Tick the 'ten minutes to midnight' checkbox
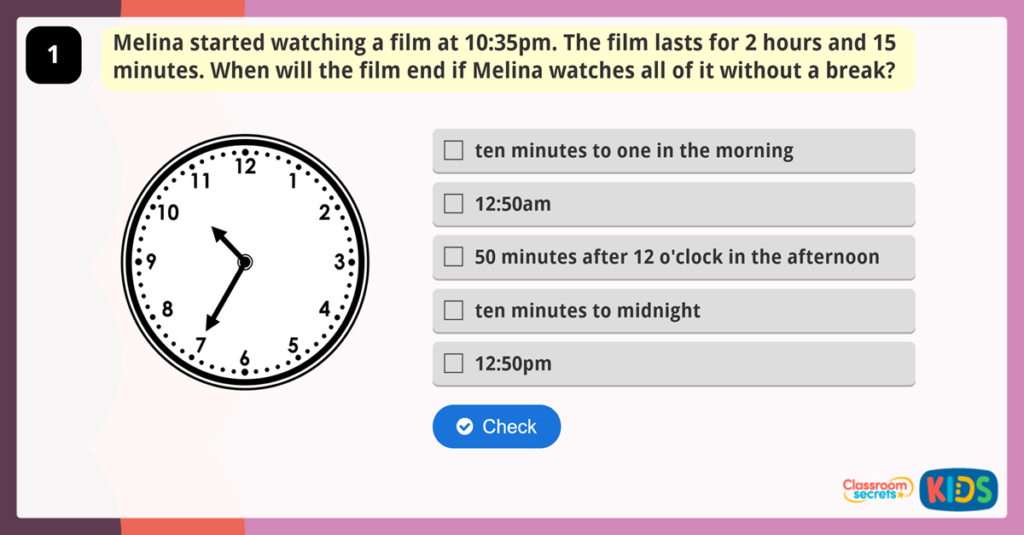The width and height of the screenshot is (1024, 535). click(x=454, y=310)
